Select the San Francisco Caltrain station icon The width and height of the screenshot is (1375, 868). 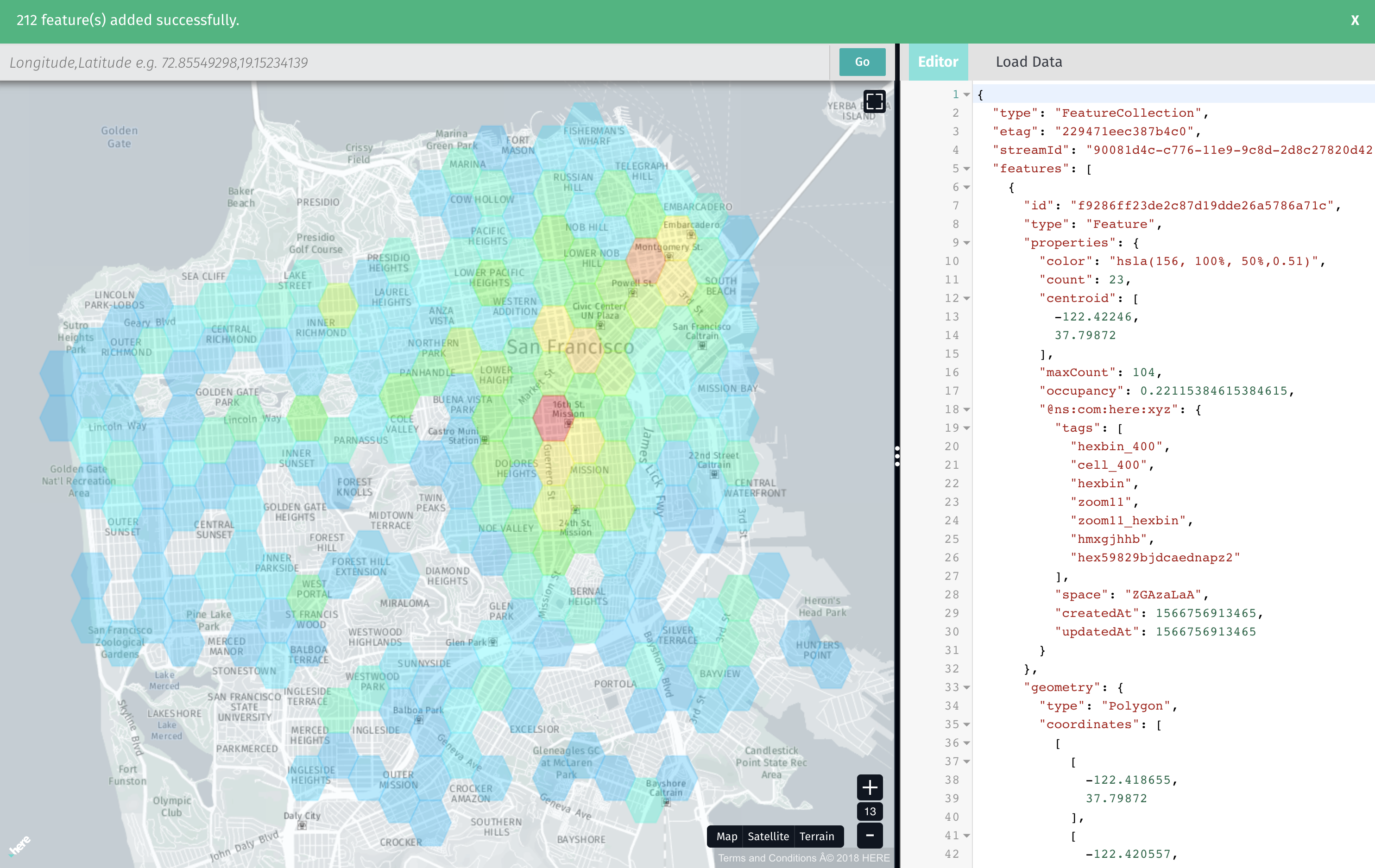pyautogui.click(x=701, y=346)
